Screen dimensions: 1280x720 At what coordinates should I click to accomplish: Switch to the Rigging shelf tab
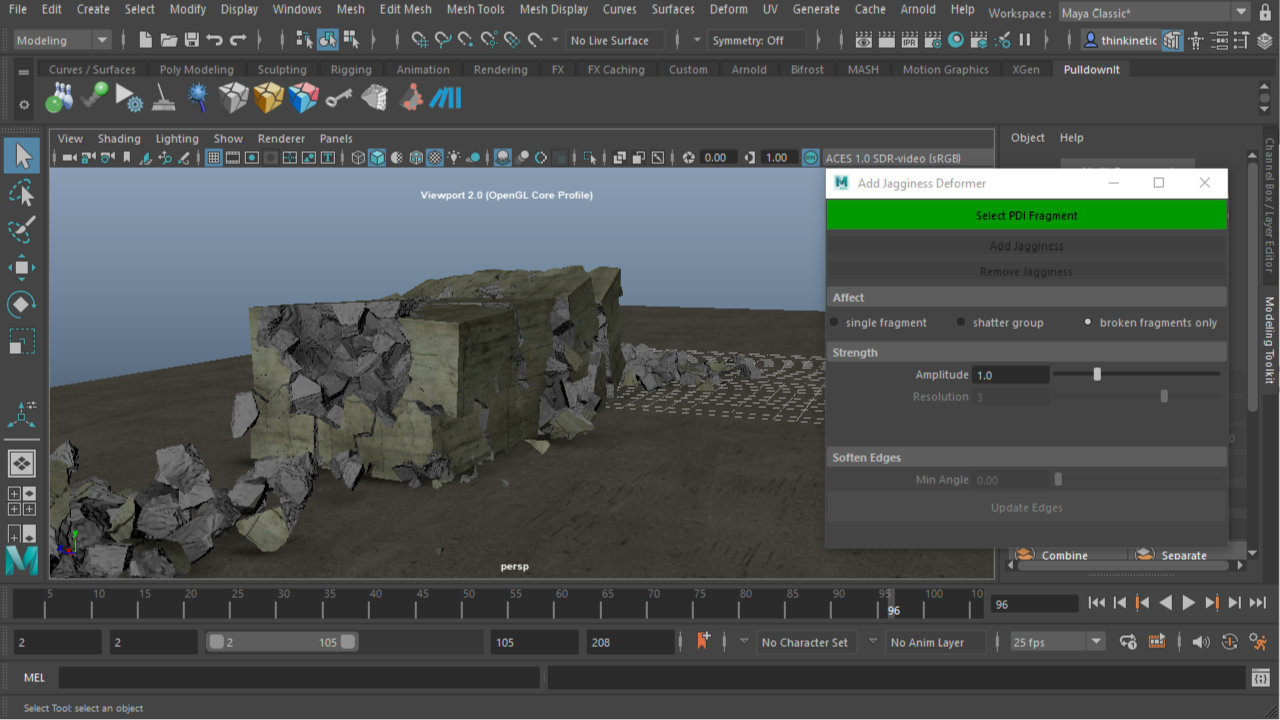[x=350, y=70]
